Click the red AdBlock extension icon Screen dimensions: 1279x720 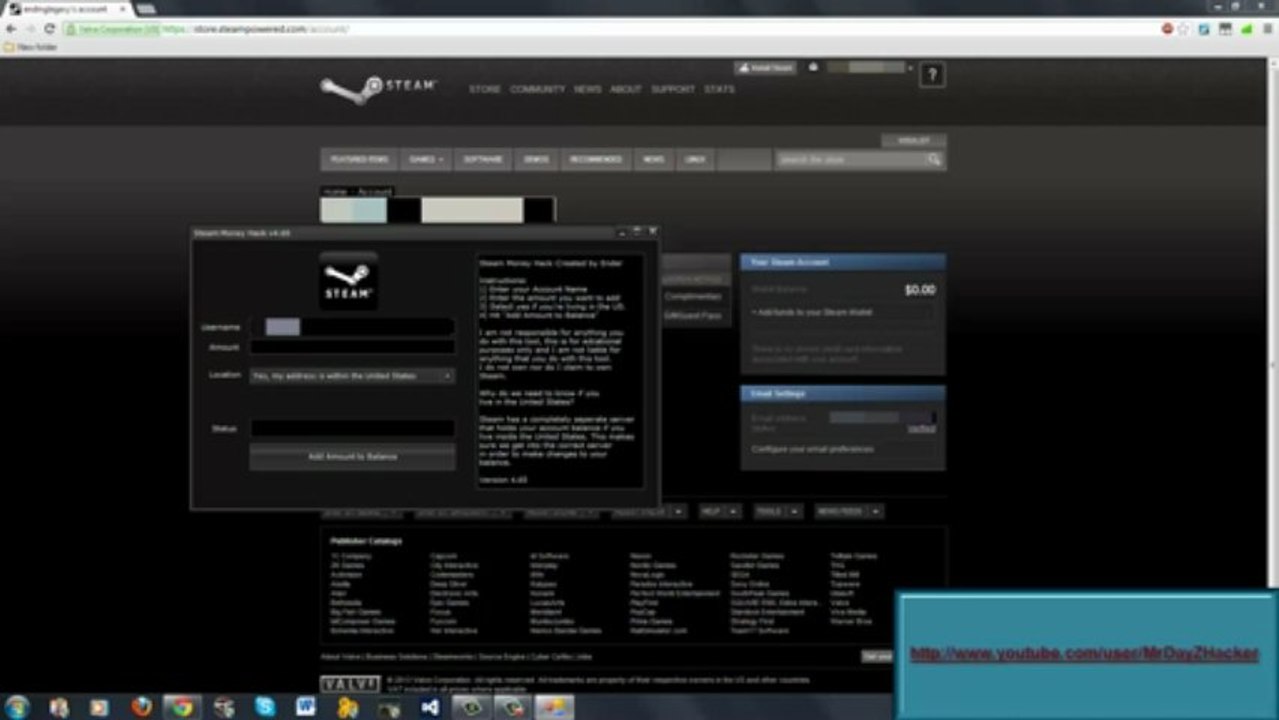(x=1167, y=29)
